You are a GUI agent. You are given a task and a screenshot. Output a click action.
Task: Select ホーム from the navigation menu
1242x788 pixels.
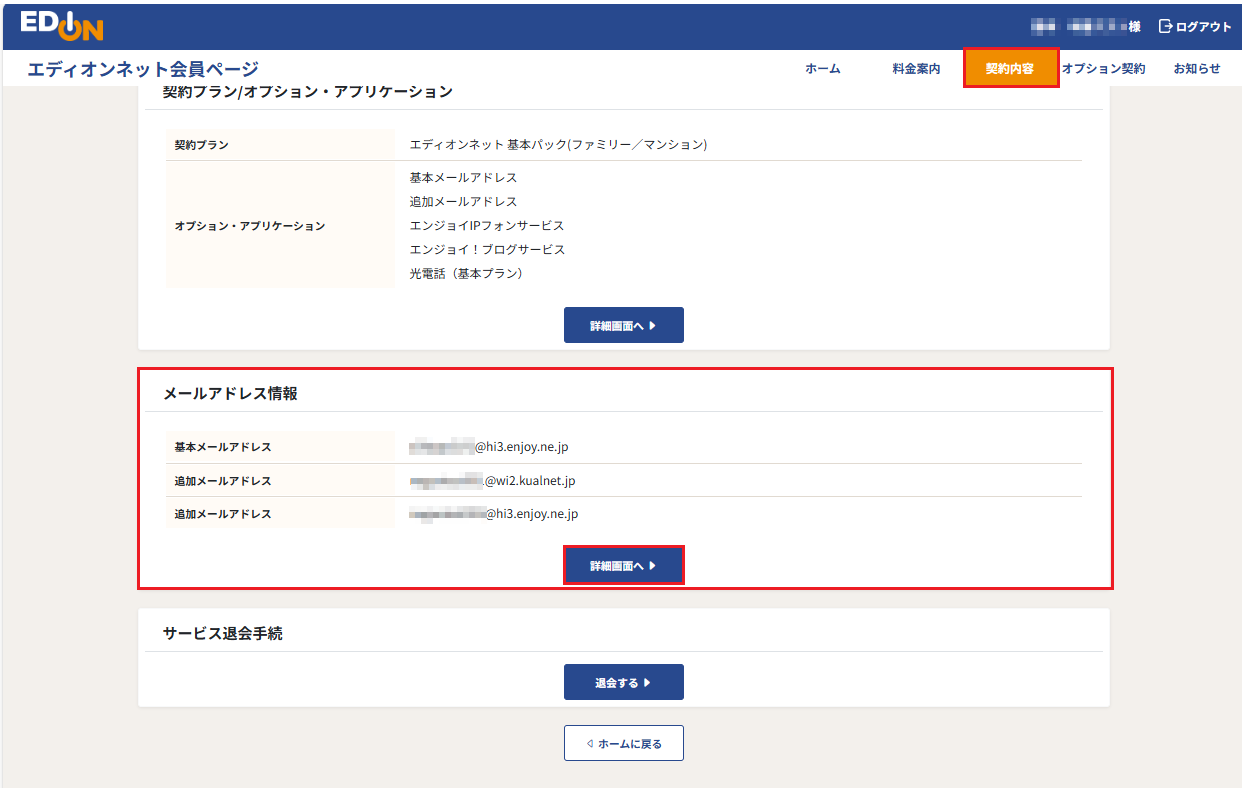tap(821, 68)
